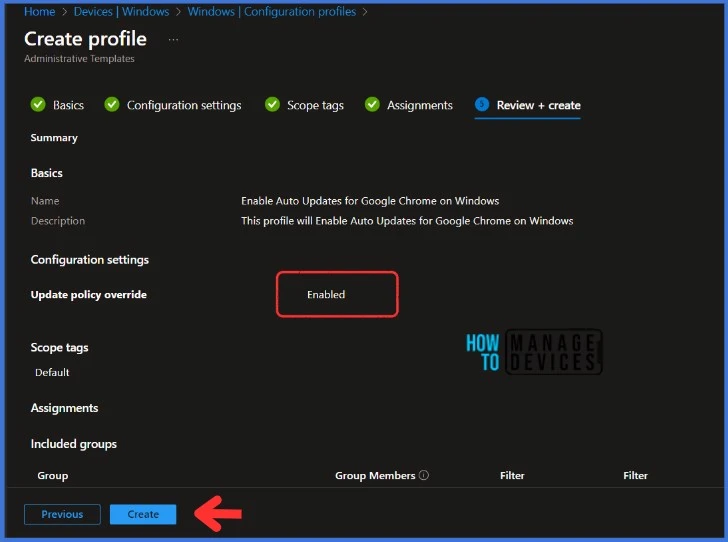The image size is (728, 542).
Task: Select the description text 'This profile will Enable Auto Updates…'
Action: 407,221
